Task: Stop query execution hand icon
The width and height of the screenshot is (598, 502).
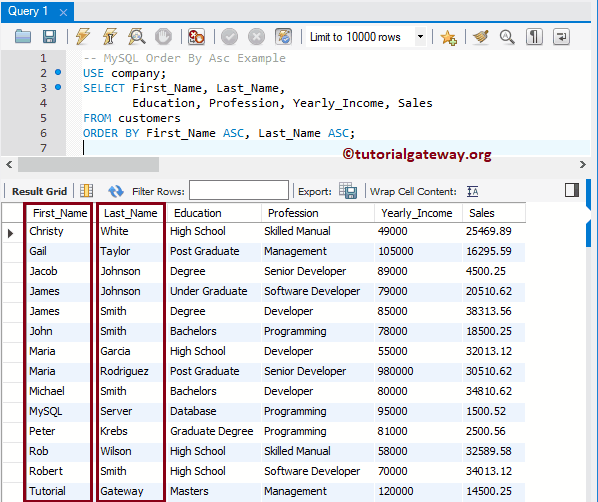Action: pos(163,37)
